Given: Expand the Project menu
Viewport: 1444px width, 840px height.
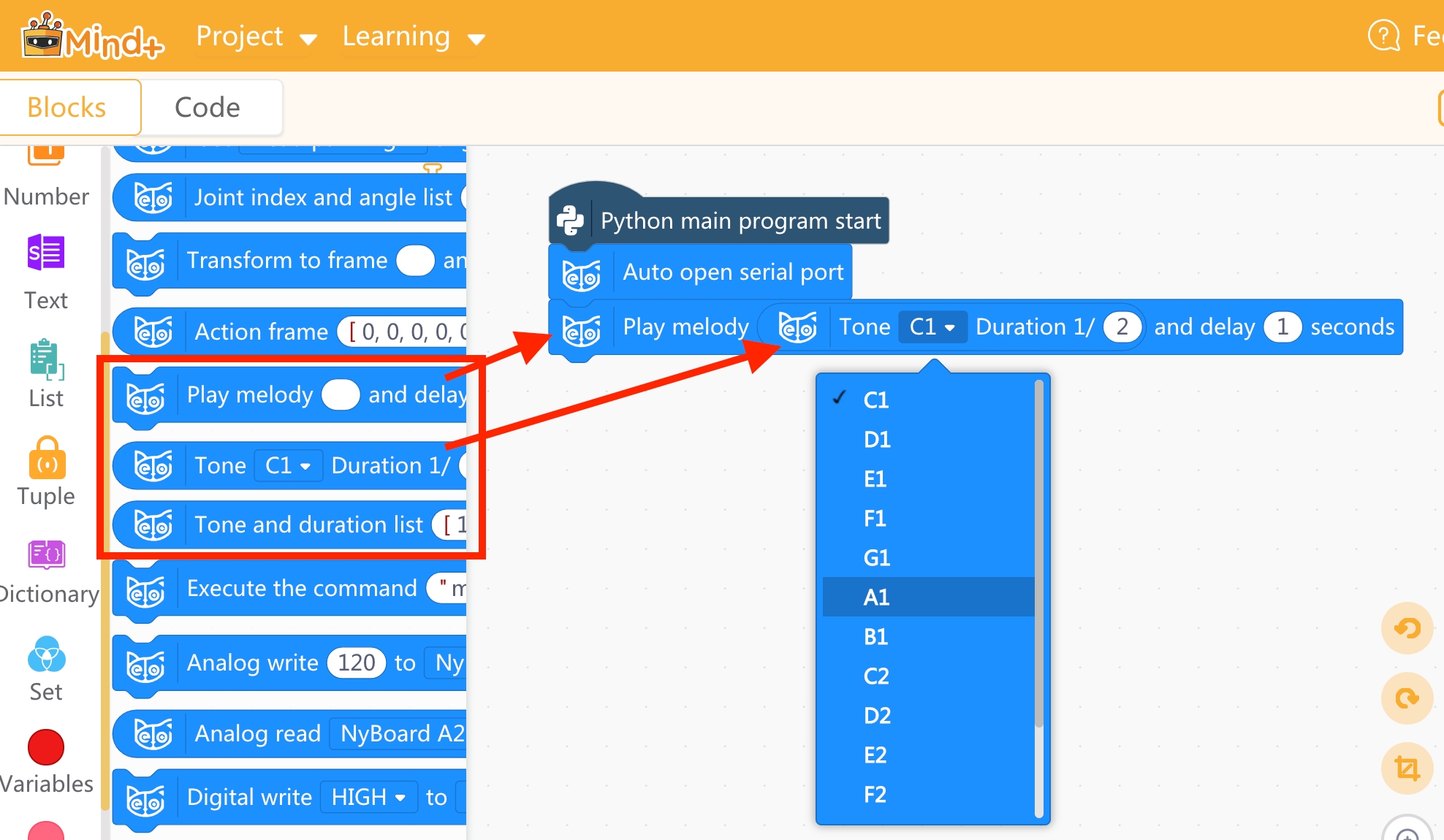Looking at the screenshot, I should tap(255, 37).
